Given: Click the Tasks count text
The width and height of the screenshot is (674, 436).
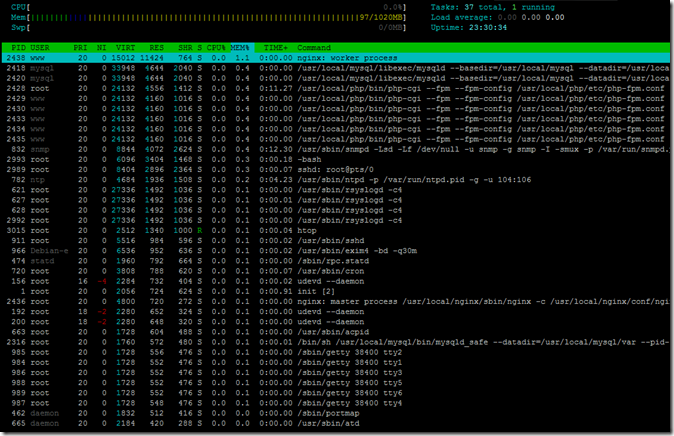Looking at the screenshot, I should pos(493,7).
